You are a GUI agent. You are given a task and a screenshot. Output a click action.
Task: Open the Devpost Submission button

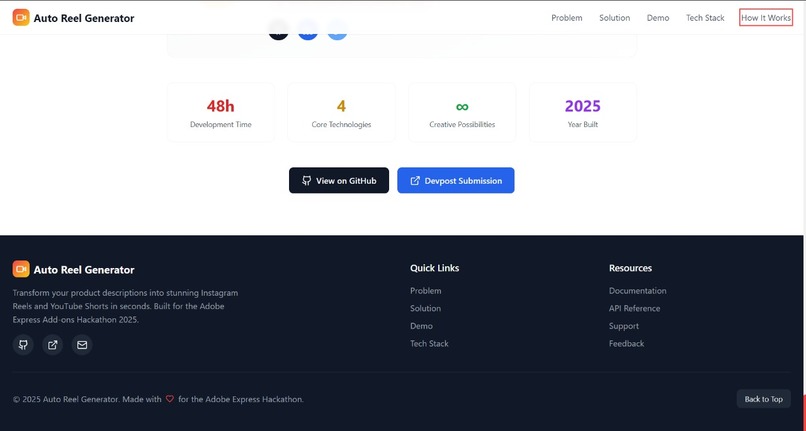click(456, 181)
